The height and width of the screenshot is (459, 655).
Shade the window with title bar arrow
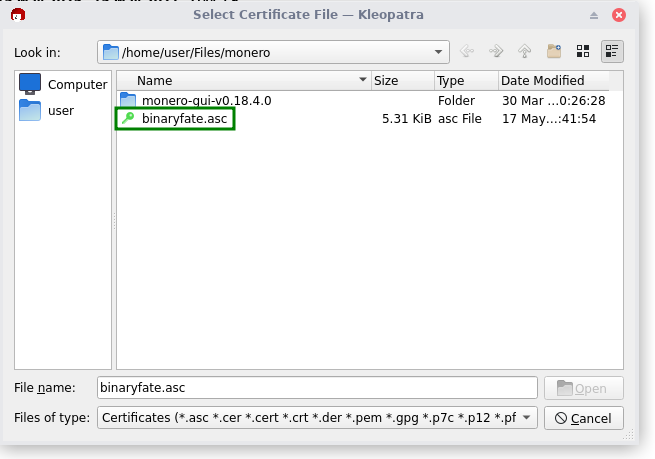[594, 15]
